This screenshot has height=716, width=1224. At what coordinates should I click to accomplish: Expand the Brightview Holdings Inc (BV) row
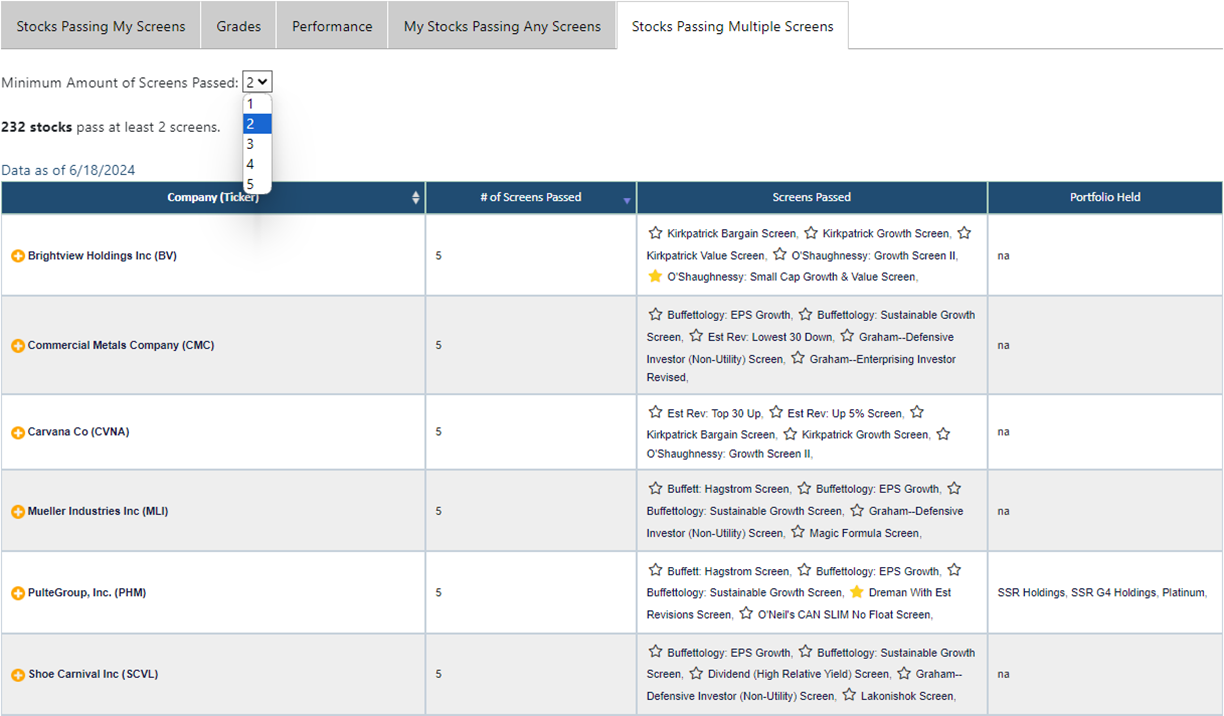17,256
